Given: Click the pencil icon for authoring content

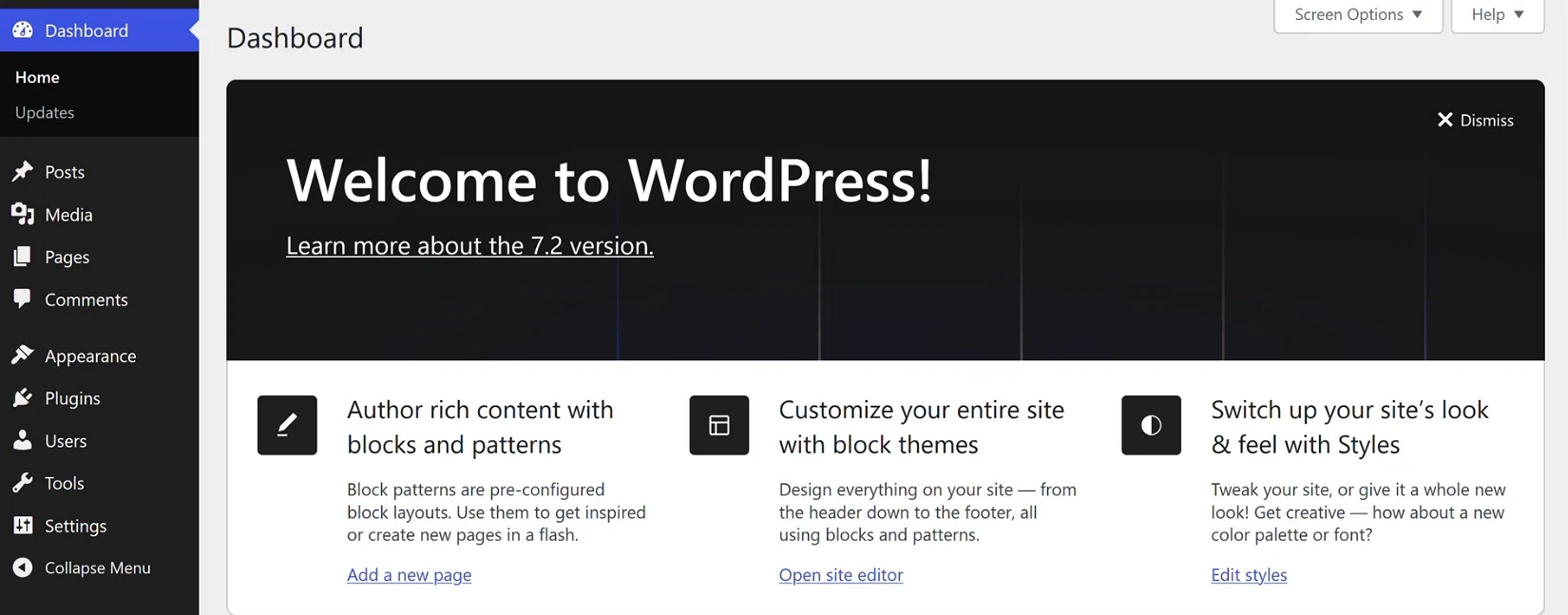Looking at the screenshot, I should 287,425.
